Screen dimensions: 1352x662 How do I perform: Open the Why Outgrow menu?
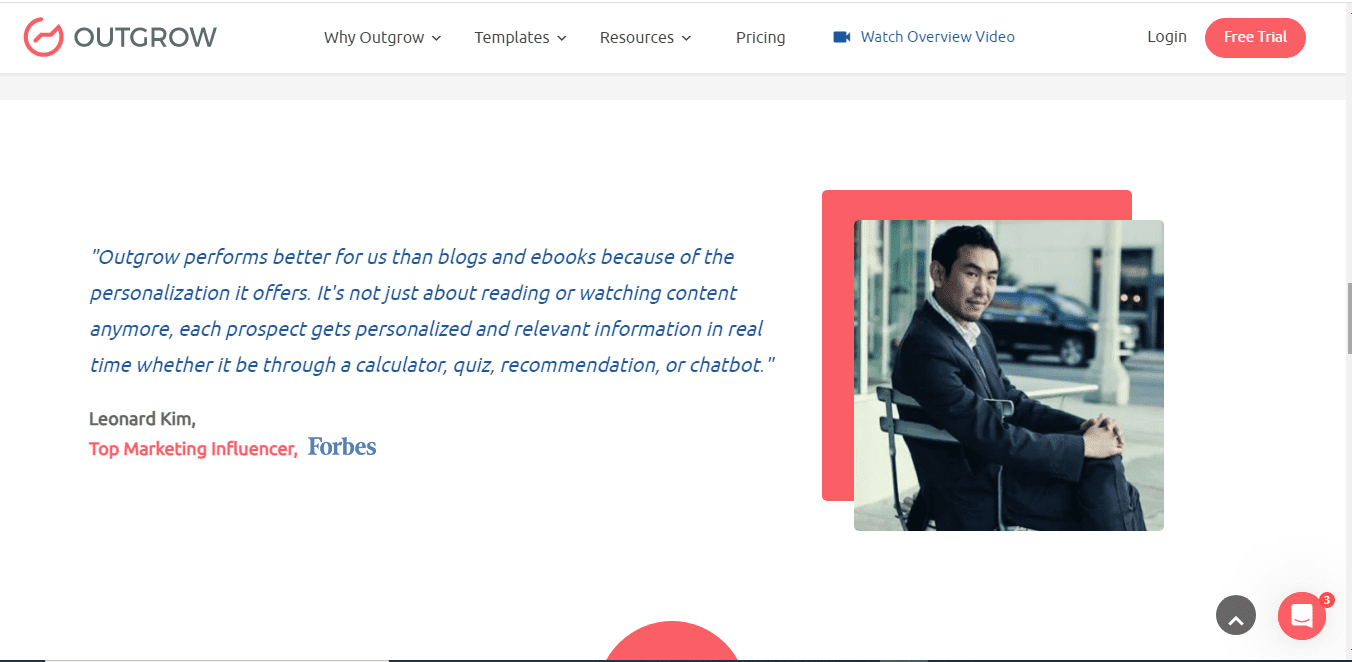tap(374, 38)
